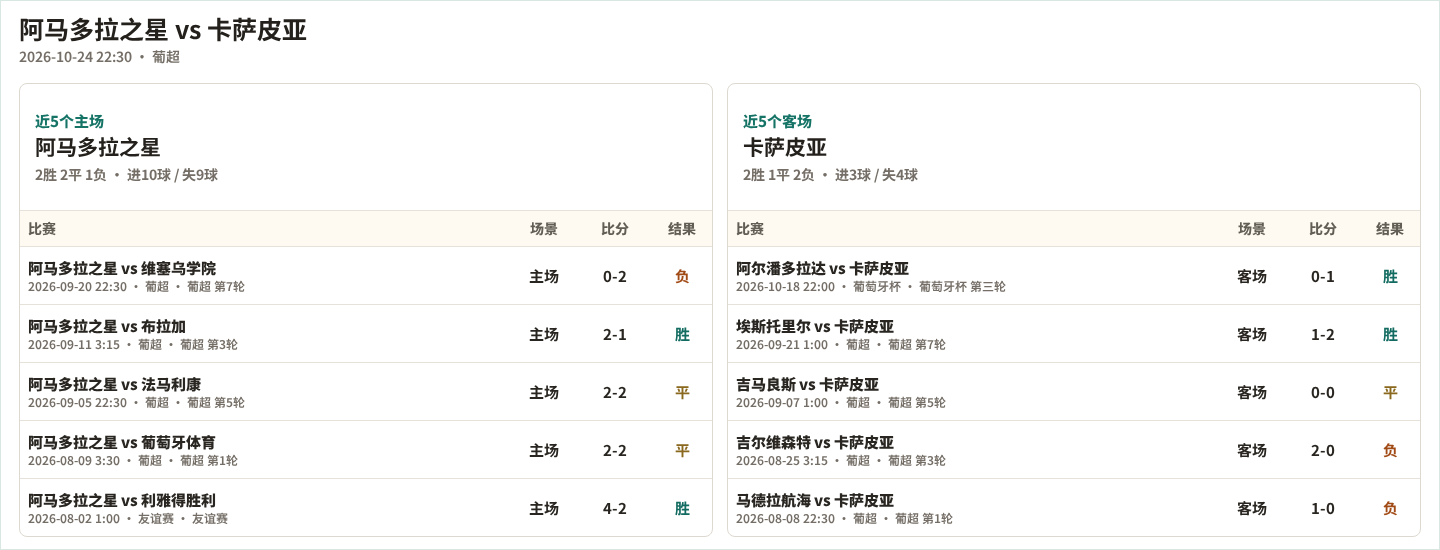
Task: Click the summary 2胜 2平 1负 进10球 / 失9球
Action: [x=126, y=175]
